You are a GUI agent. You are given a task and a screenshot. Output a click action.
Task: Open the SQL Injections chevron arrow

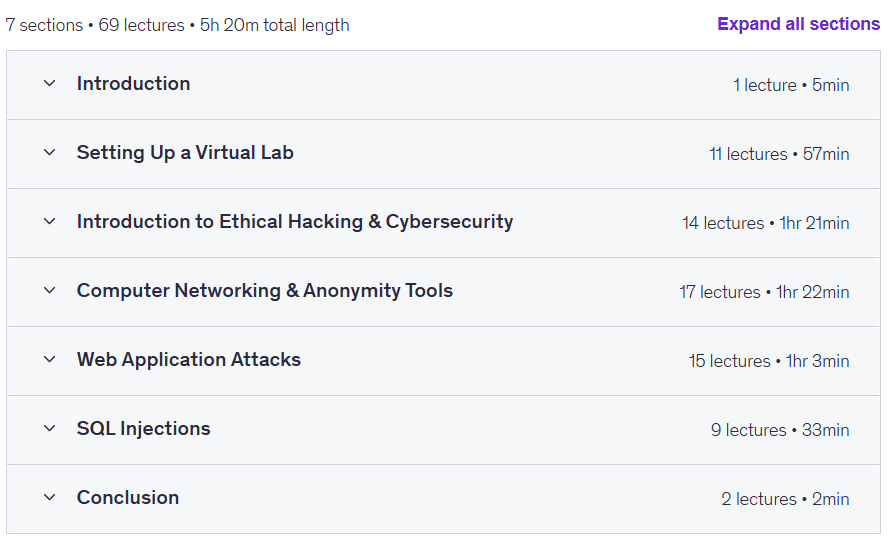click(50, 429)
